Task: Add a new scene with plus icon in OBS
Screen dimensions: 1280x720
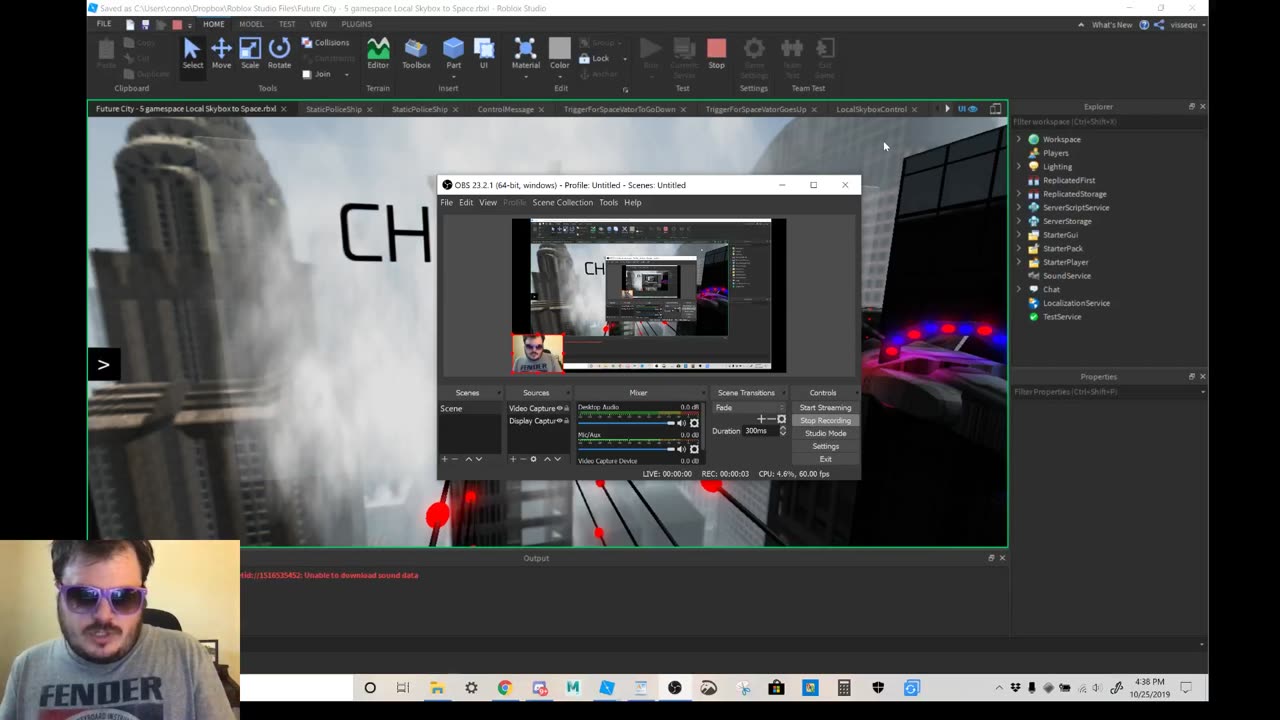Action: (x=444, y=459)
